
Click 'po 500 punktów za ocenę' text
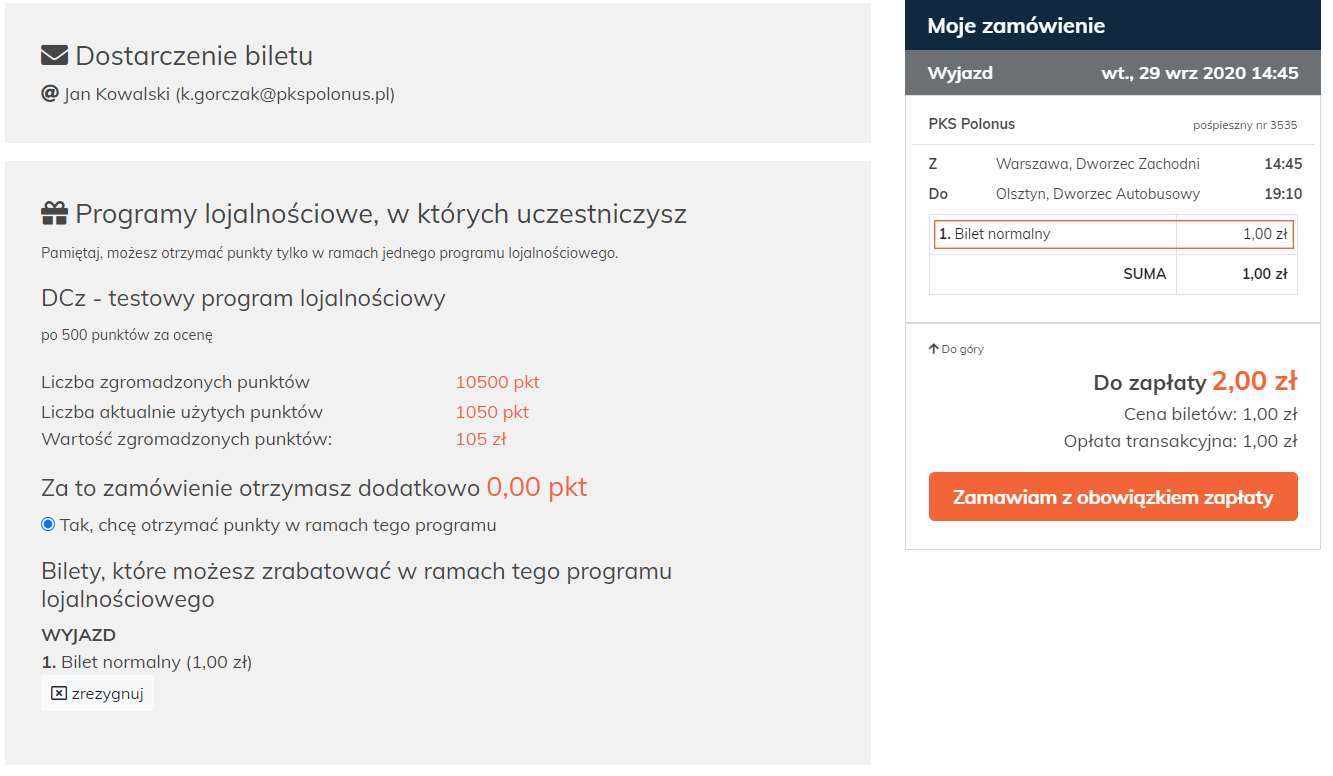point(127,335)
